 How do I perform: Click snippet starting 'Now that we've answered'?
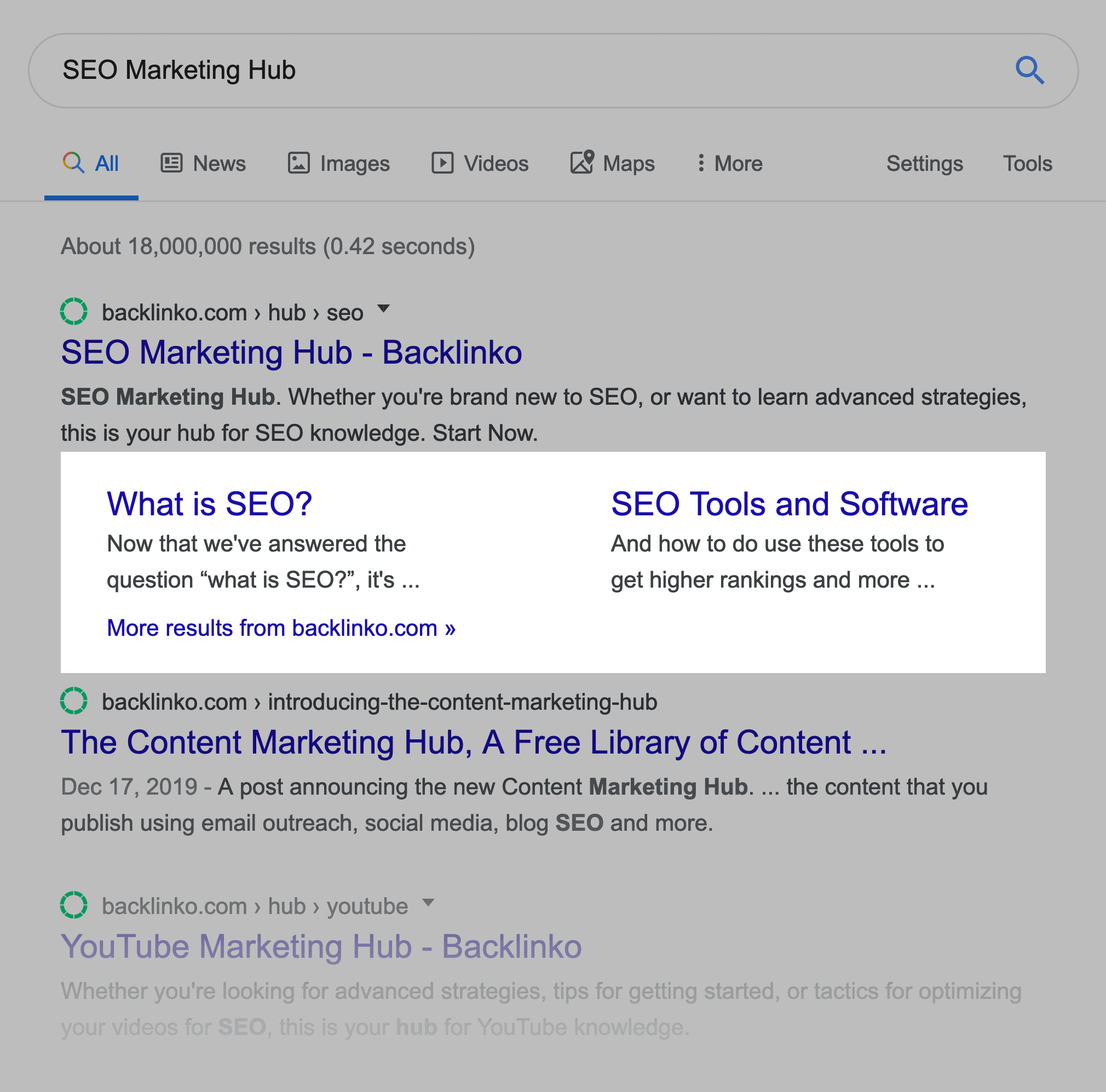(263, 562)
